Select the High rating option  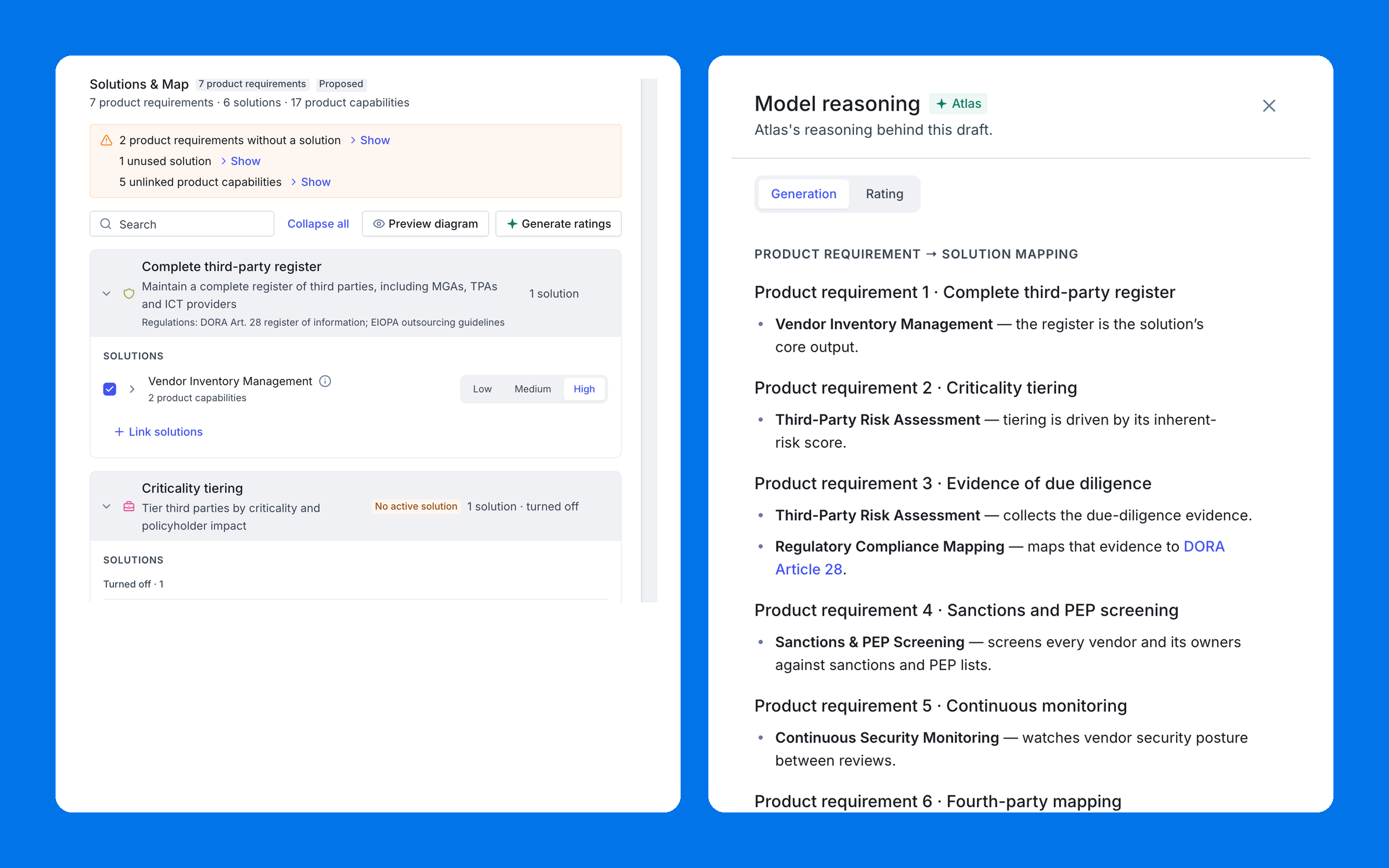click(584, 389)
